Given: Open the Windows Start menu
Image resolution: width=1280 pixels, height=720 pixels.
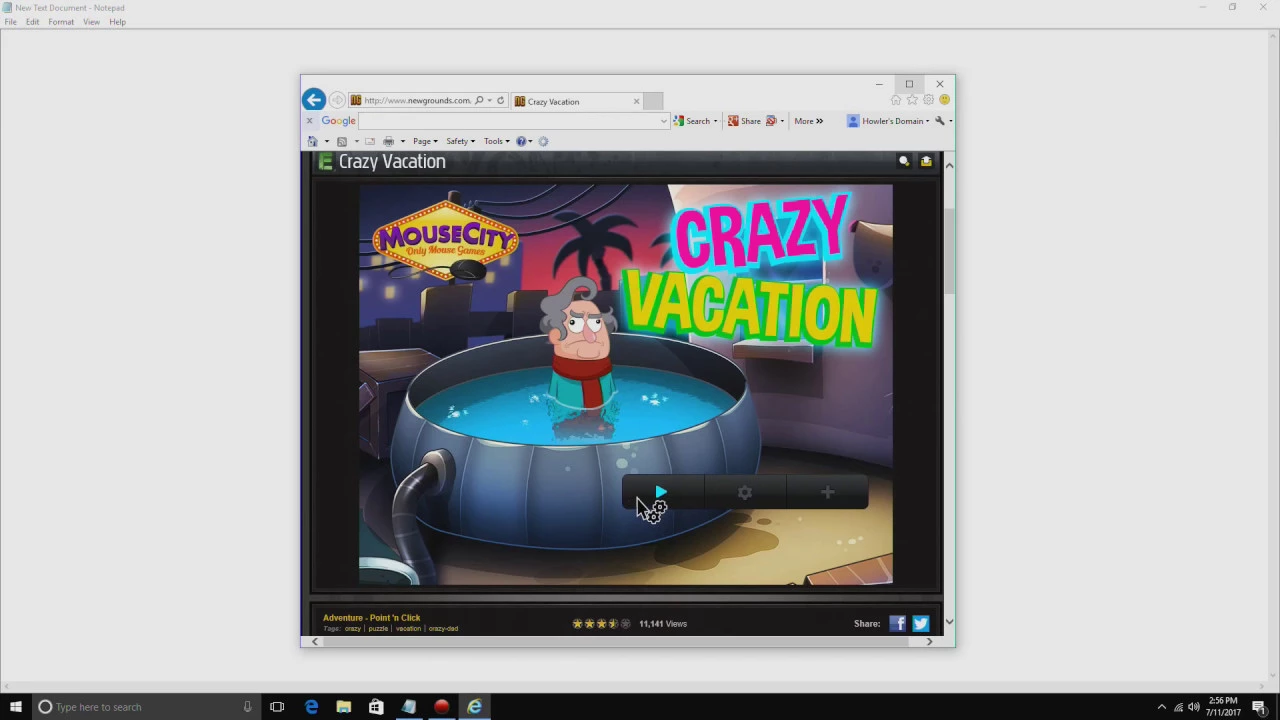Looking at the screenshot, I should [x=15, y=707].
